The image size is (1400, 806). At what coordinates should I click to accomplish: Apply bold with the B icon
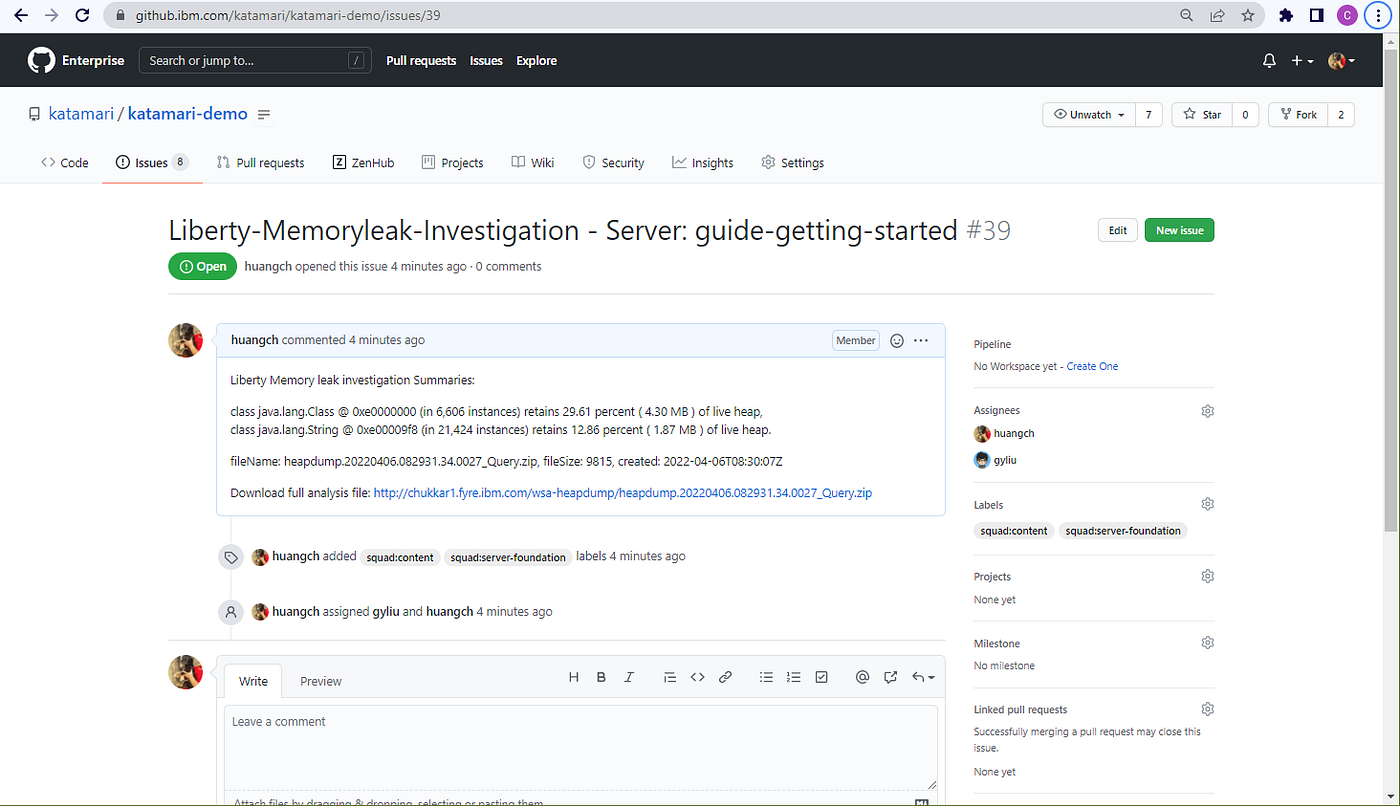coord(601,677)
